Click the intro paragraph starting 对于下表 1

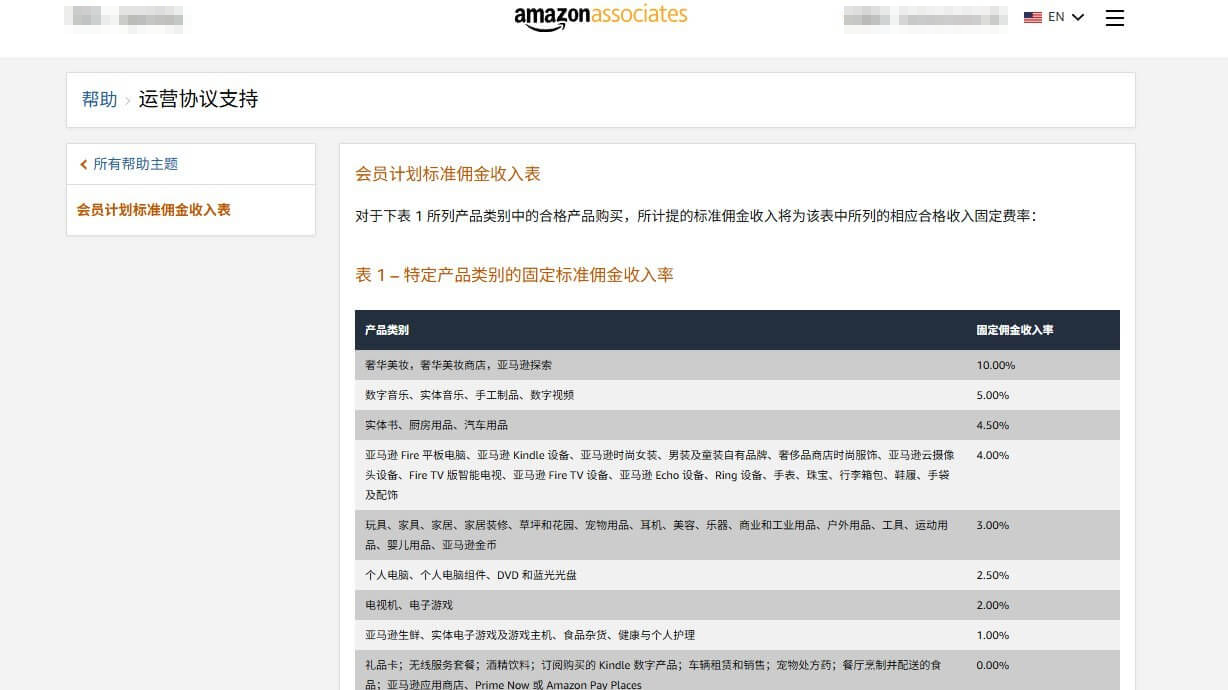click(696, 215)
